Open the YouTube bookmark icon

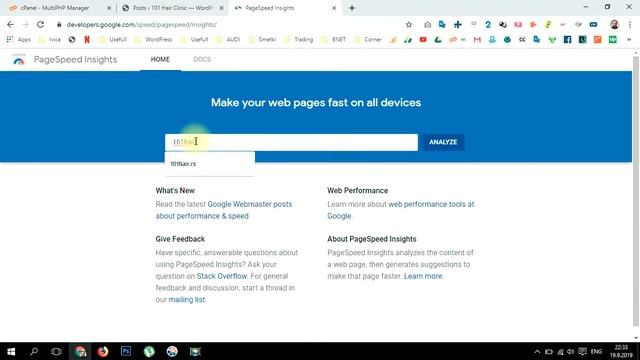pos(423,40)
